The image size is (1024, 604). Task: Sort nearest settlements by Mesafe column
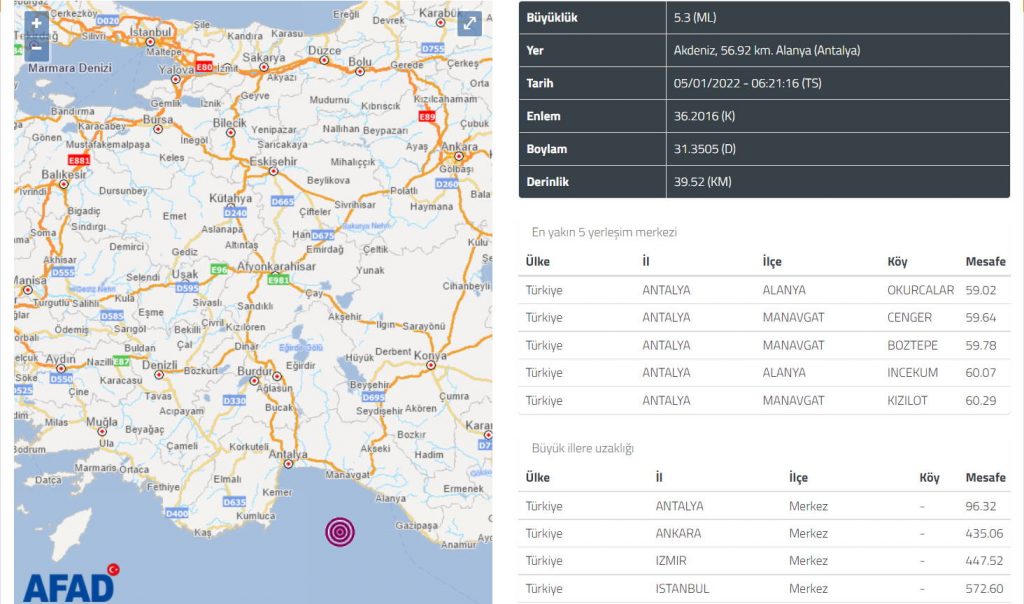click(x=984, y=261)
